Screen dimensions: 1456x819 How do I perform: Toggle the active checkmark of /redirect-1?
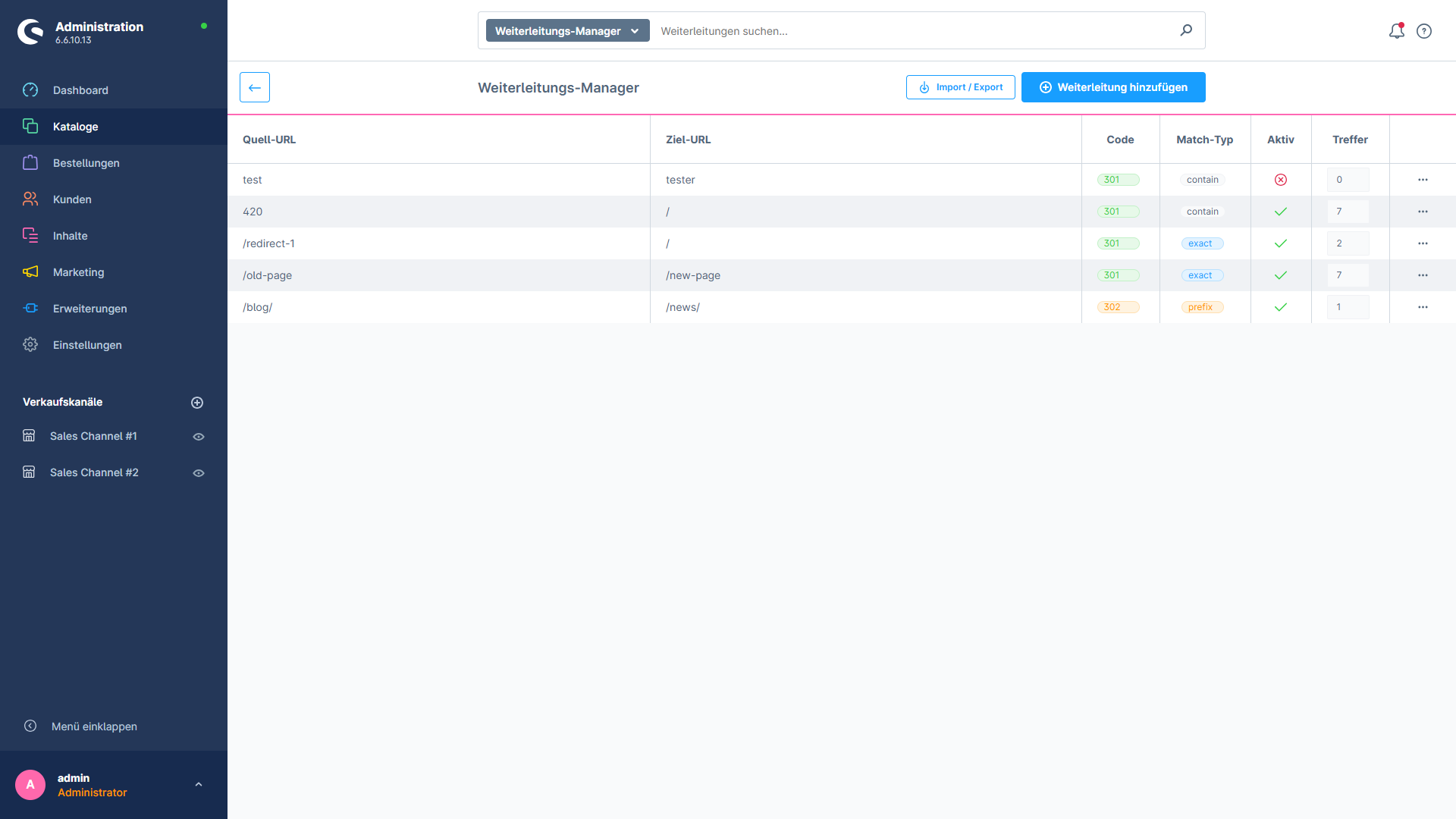click(x=1281, y=243)
